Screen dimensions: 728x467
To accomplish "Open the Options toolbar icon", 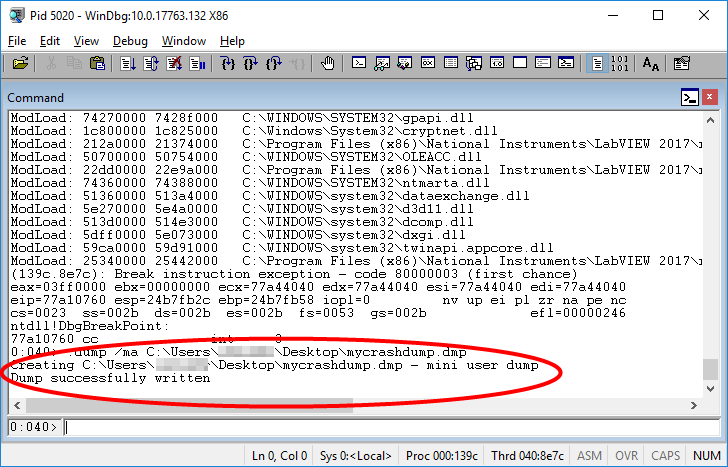I will 682,64.
